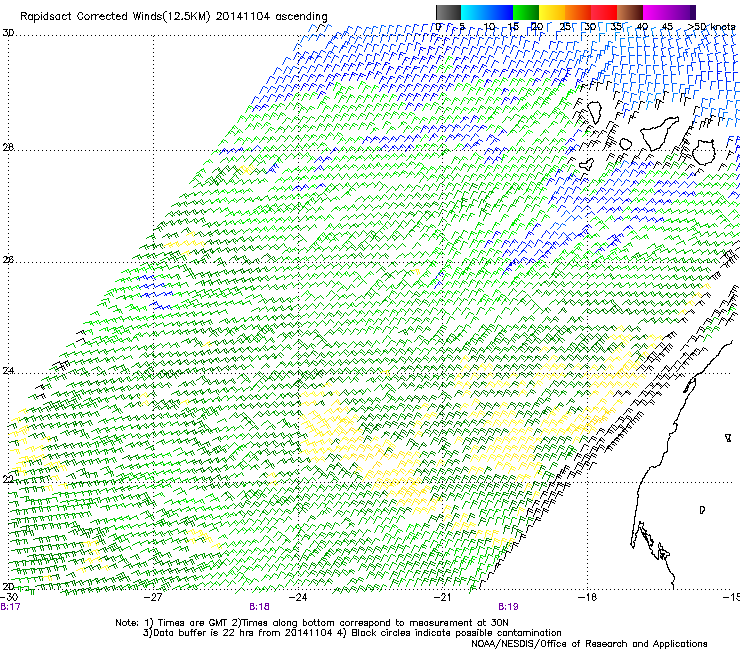Click the El Hierro island outline
Viewport: 740px width, 650px height.
586,164
